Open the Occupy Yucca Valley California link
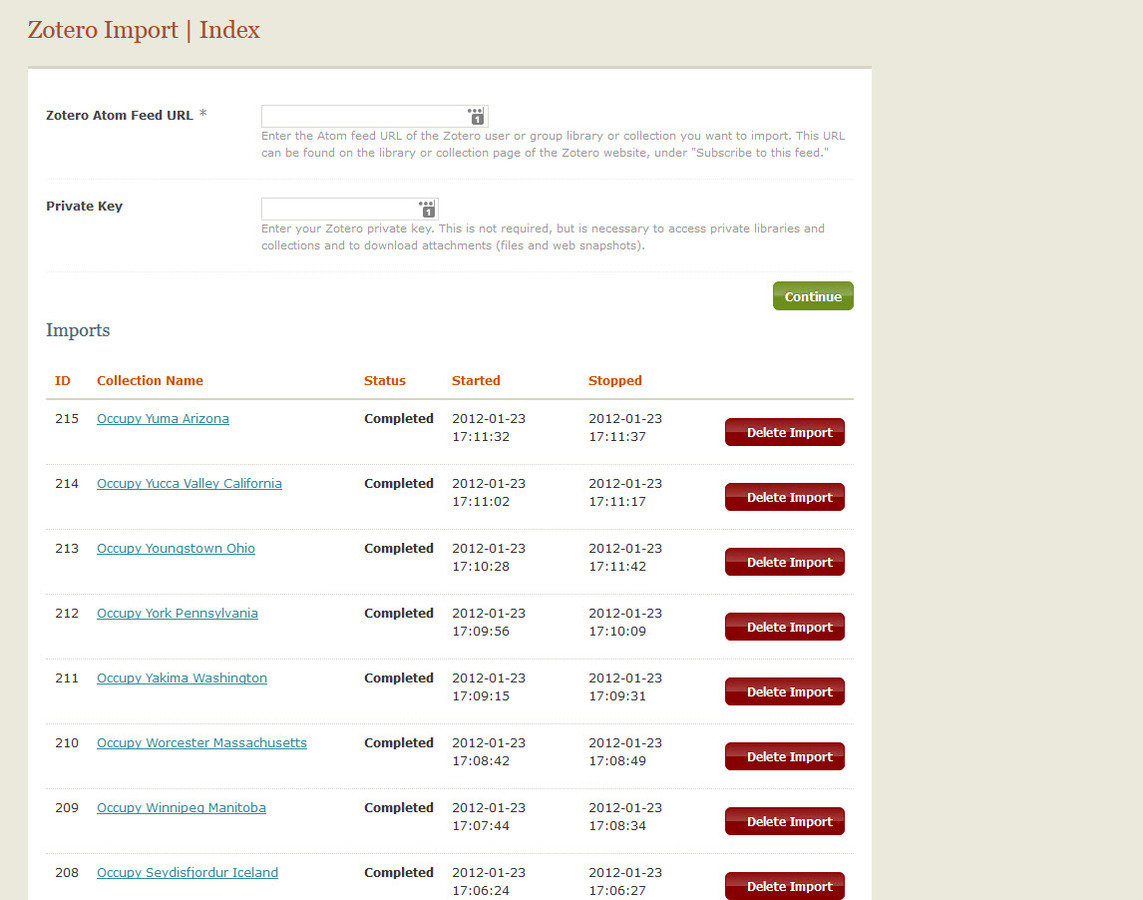Viewport: 1143px width, 900px height. 189,483
